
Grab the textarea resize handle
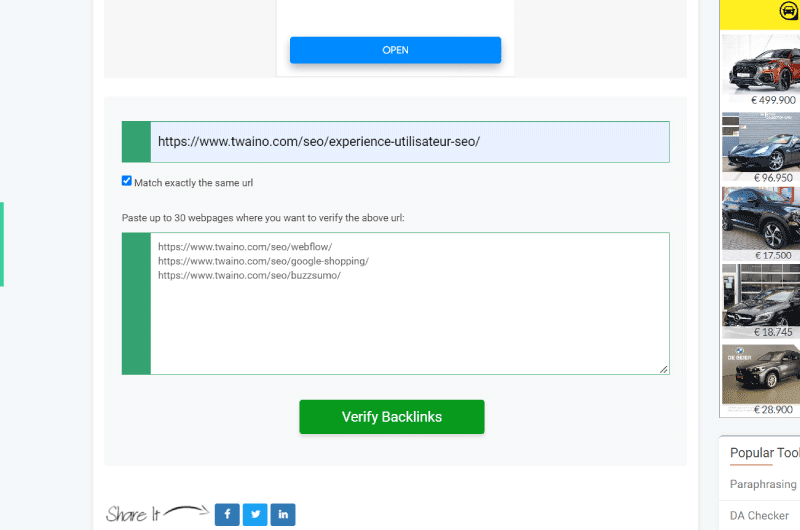pyautogui.click(x=663, y=369)
